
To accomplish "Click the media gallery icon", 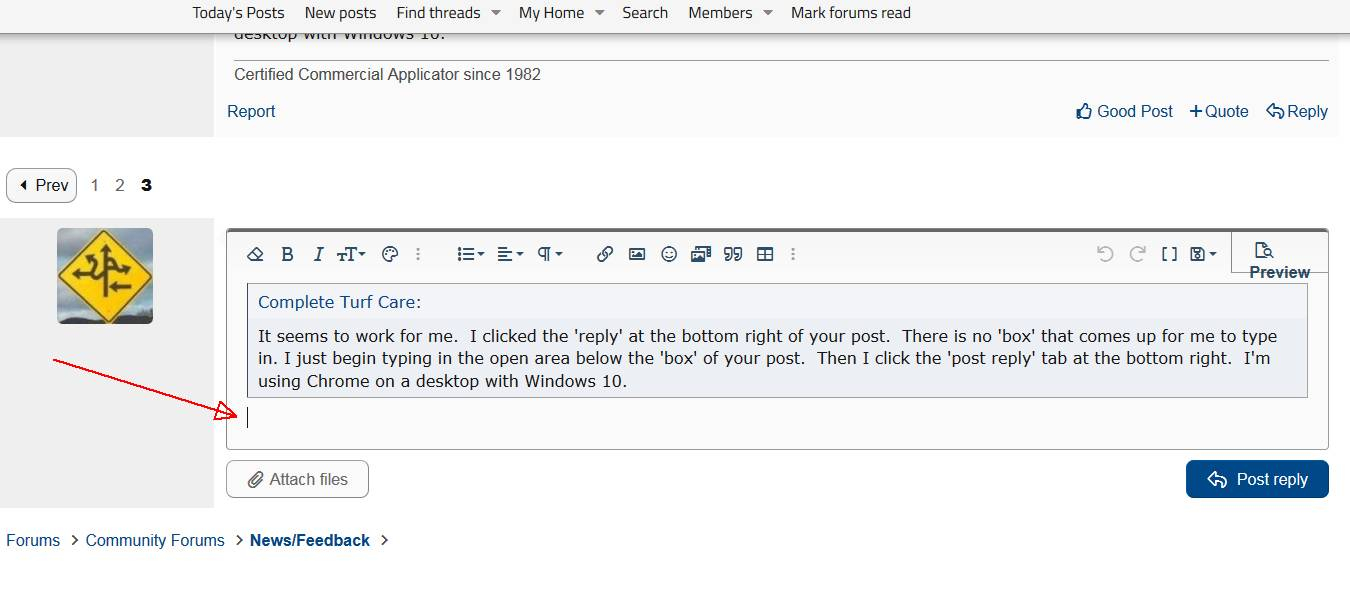I will pos(701,254).
